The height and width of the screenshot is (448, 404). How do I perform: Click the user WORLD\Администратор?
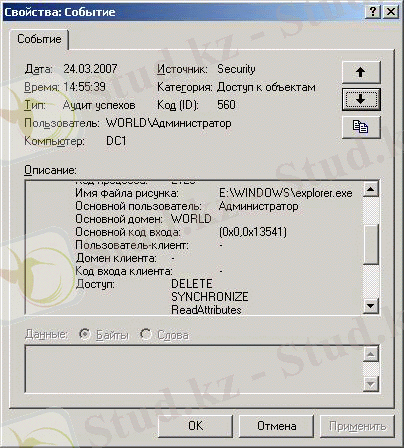click(169, 123)
